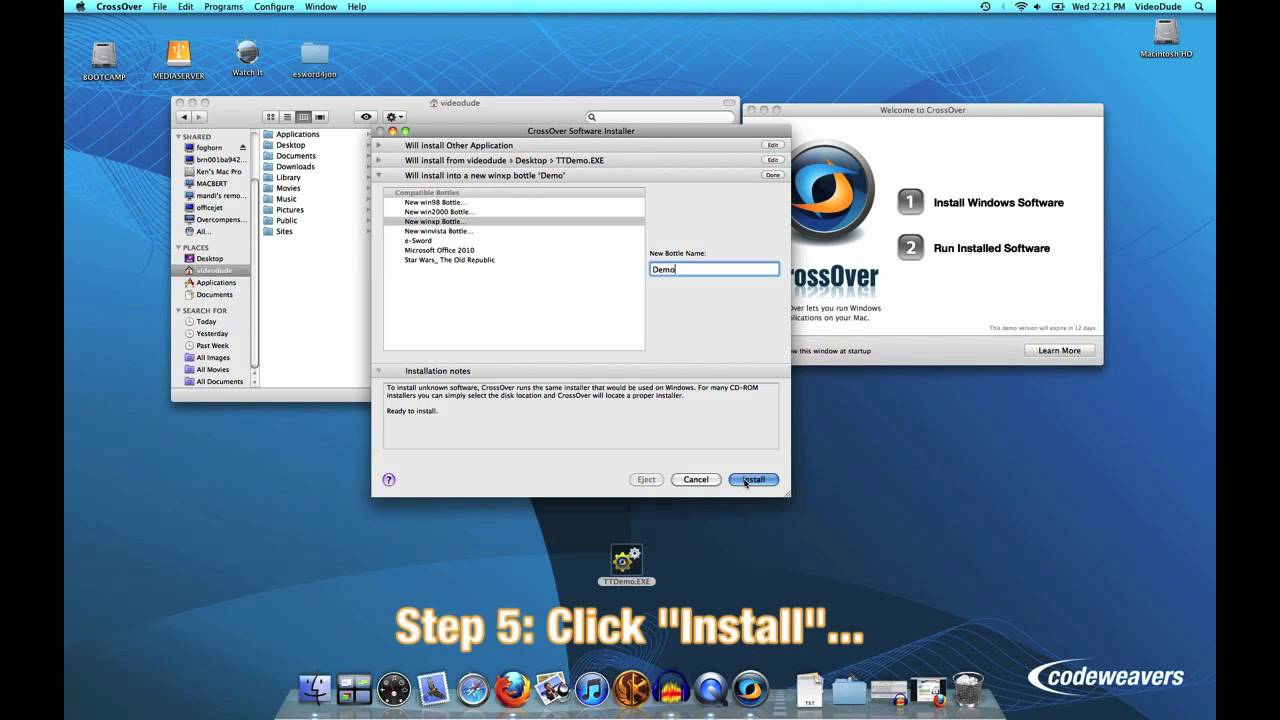Image resolution: width=1280 pixels, height=720 pixels.
Task: Select 'New winvista Bottle...' in the list
Action: coord(514,231)
